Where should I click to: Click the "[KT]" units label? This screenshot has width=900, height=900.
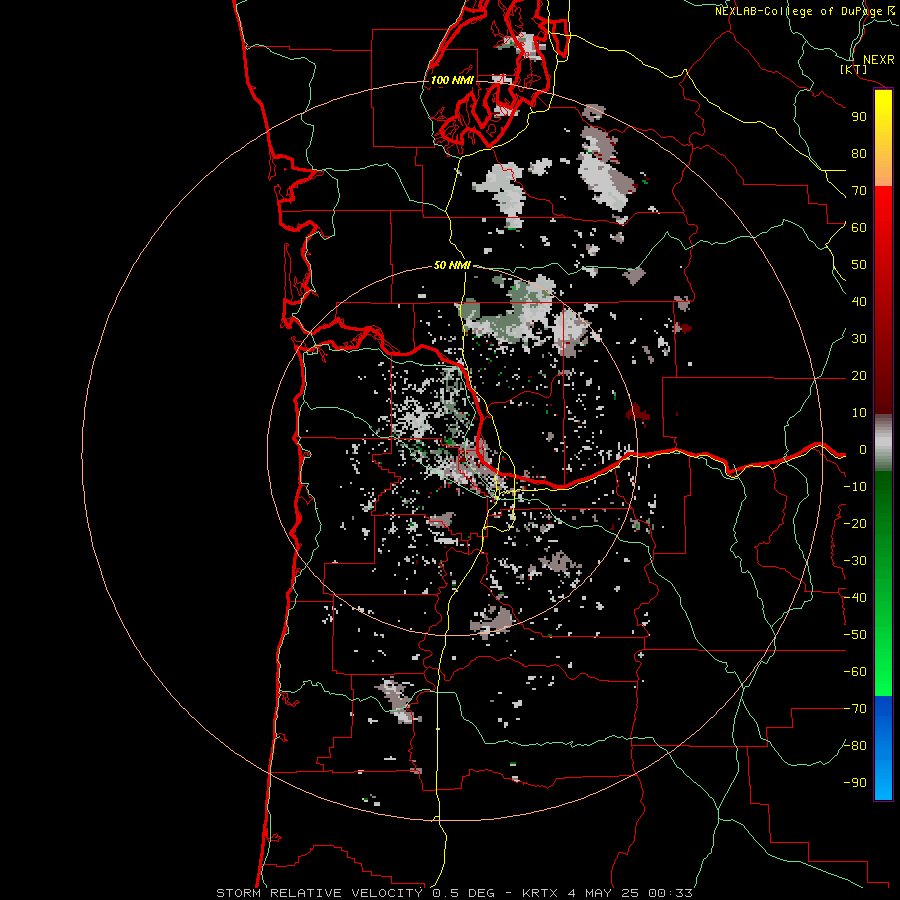click(854, 69)
